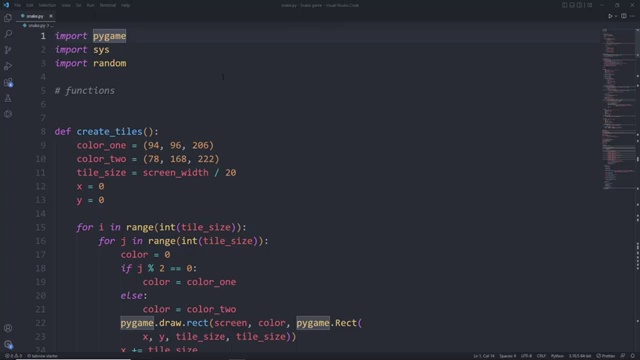
Task: Open the View menu
Action: click(x=66, y=5)
